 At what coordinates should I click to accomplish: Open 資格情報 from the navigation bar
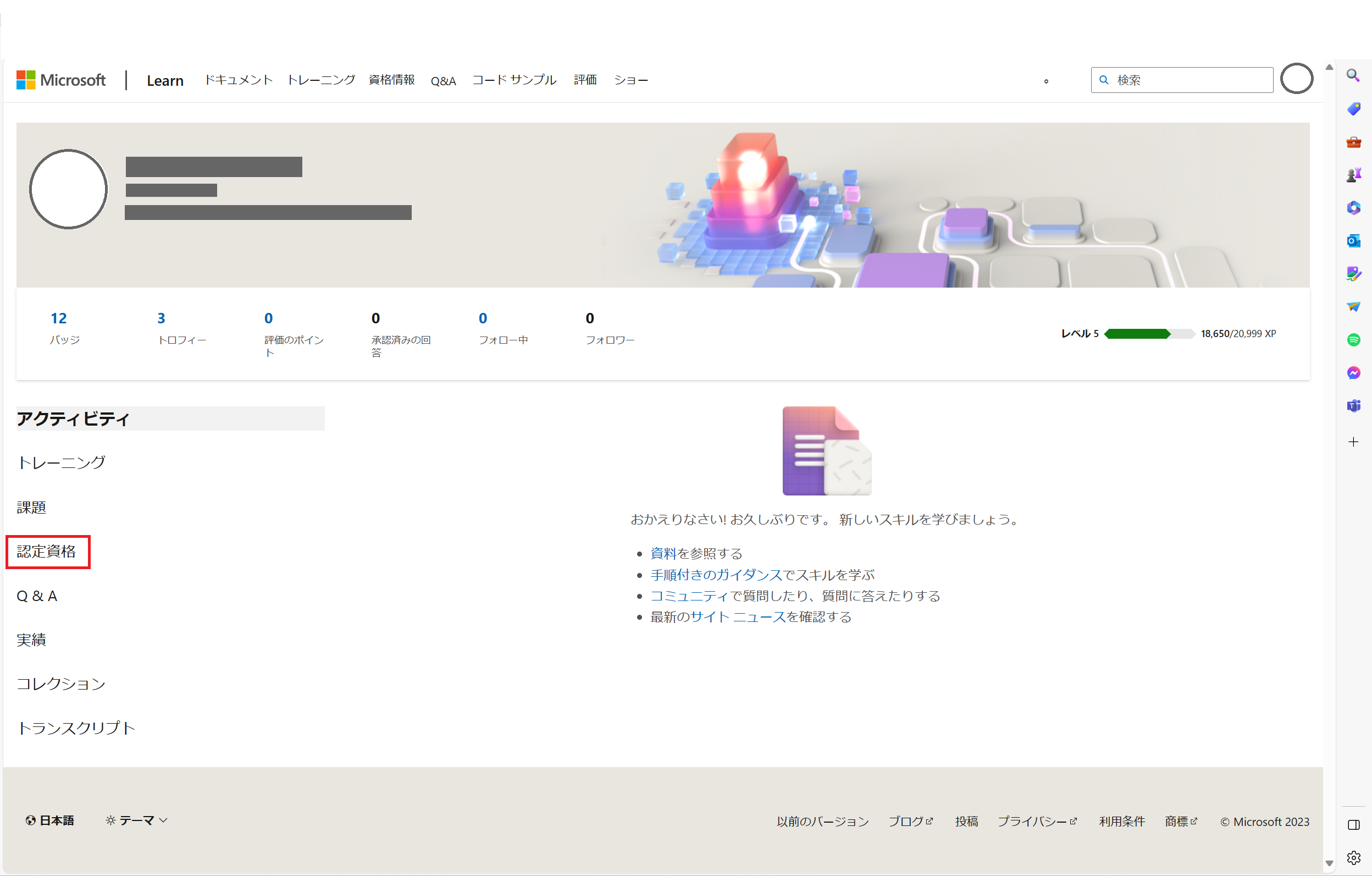(x=391, y=80)
